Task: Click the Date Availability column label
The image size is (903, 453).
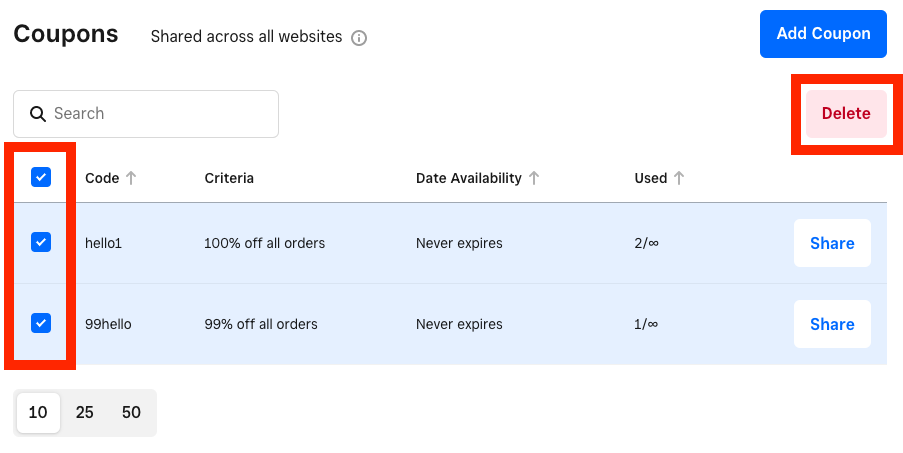Action: [468, 178]
